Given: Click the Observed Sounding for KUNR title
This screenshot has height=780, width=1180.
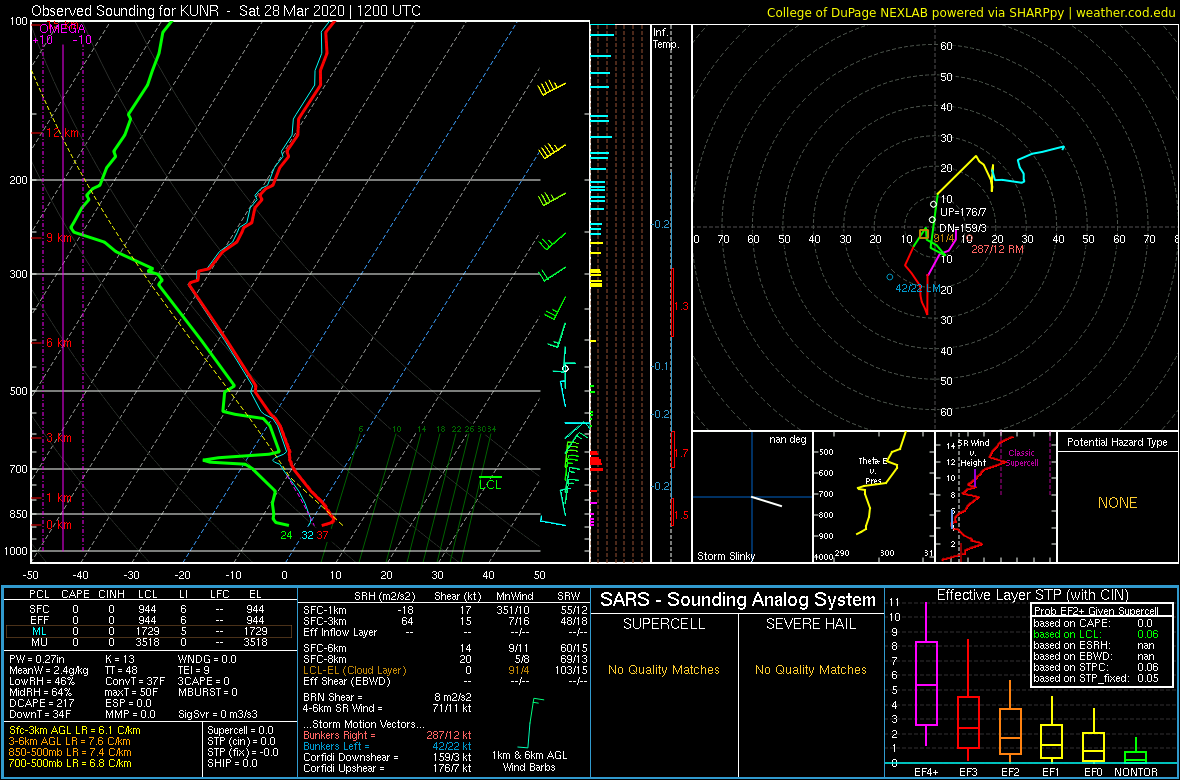Looking at the screenshot, I should tap(227, 11).
